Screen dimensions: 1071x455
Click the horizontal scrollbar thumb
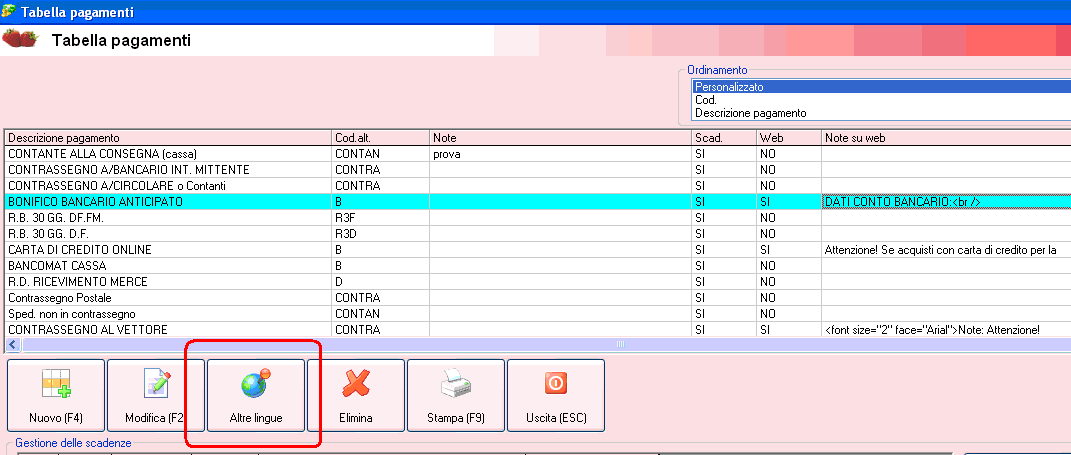pos(620,344)
